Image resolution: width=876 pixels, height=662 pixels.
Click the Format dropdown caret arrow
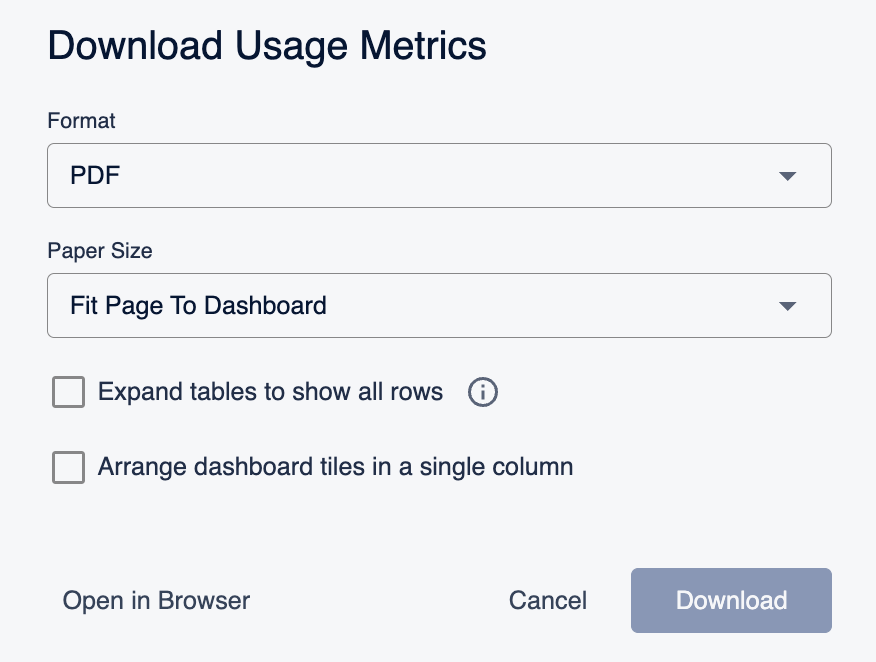coord(787,176)
